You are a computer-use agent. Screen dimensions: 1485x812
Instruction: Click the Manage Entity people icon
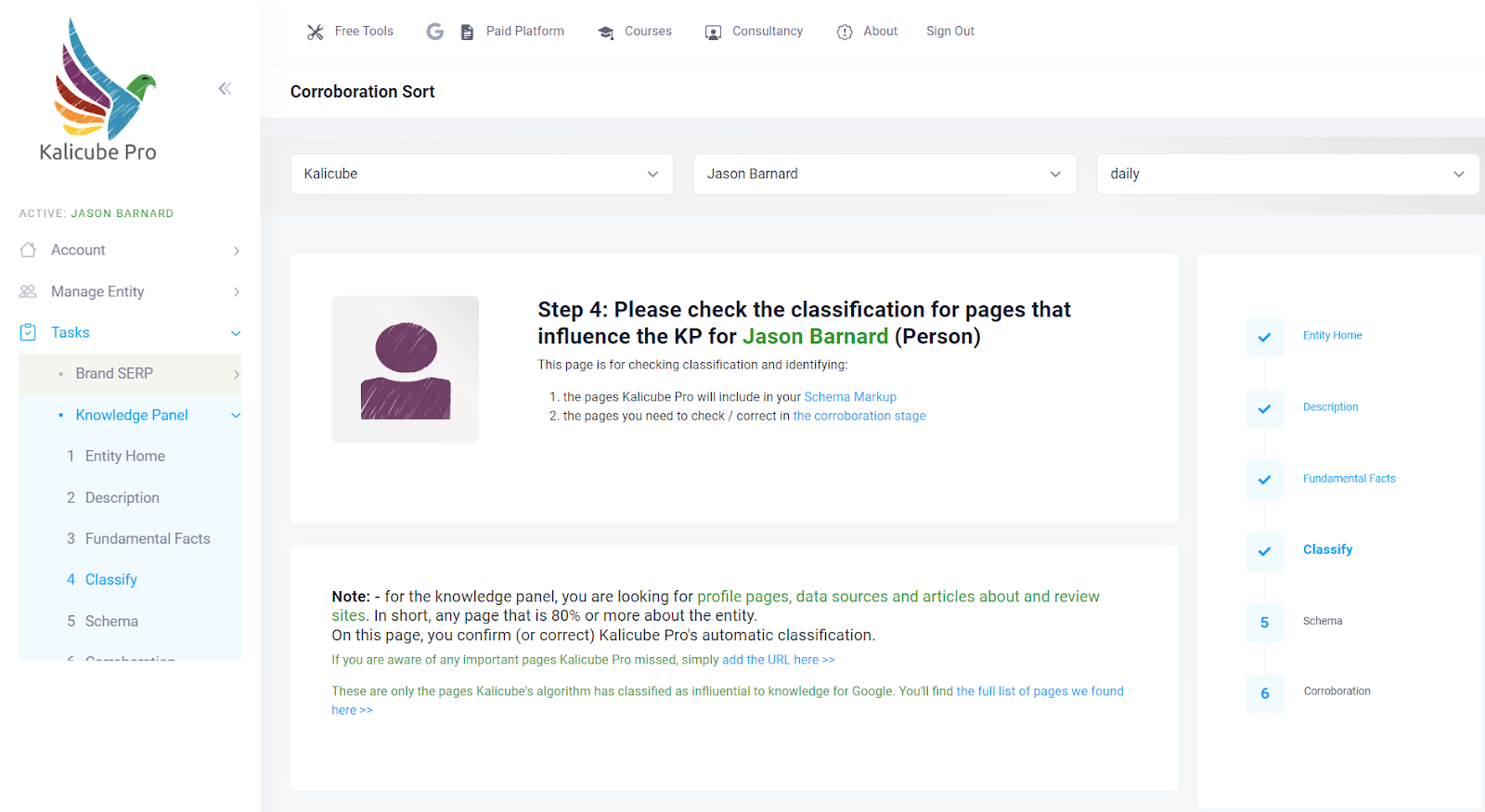pyautogui.click(x=28, y=291)
